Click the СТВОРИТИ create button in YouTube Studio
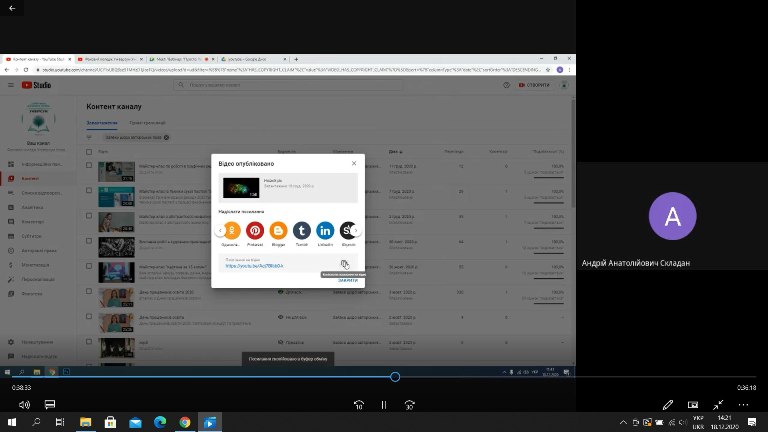Image resolution: width=768 pixels, height=432 pixels. pyautogui.click(x=534, y=85)
